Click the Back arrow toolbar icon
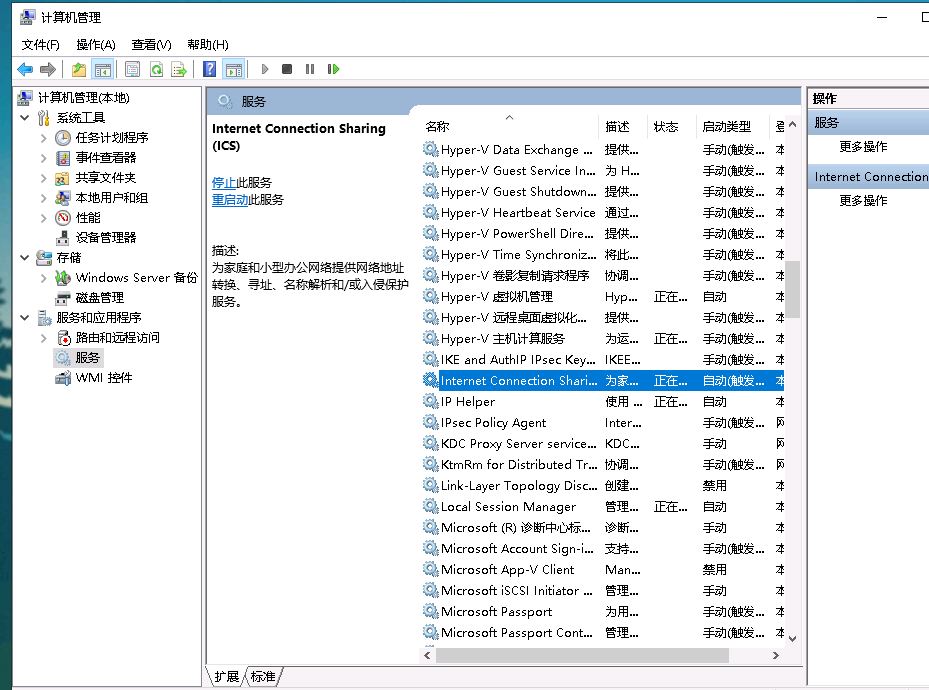 coord(25,69)
